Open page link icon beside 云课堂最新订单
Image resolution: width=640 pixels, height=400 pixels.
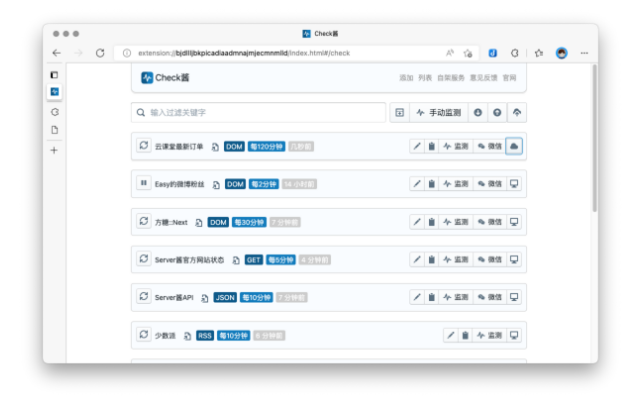[215, 147]
